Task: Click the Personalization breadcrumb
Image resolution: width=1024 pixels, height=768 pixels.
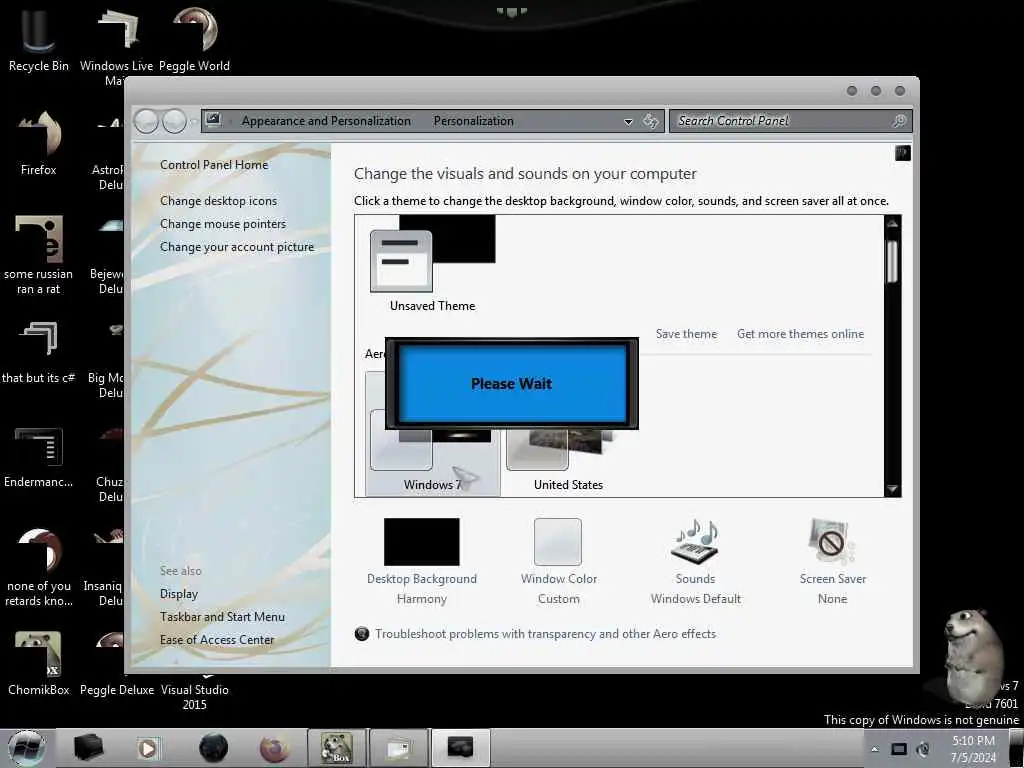Action: point(473,121)
